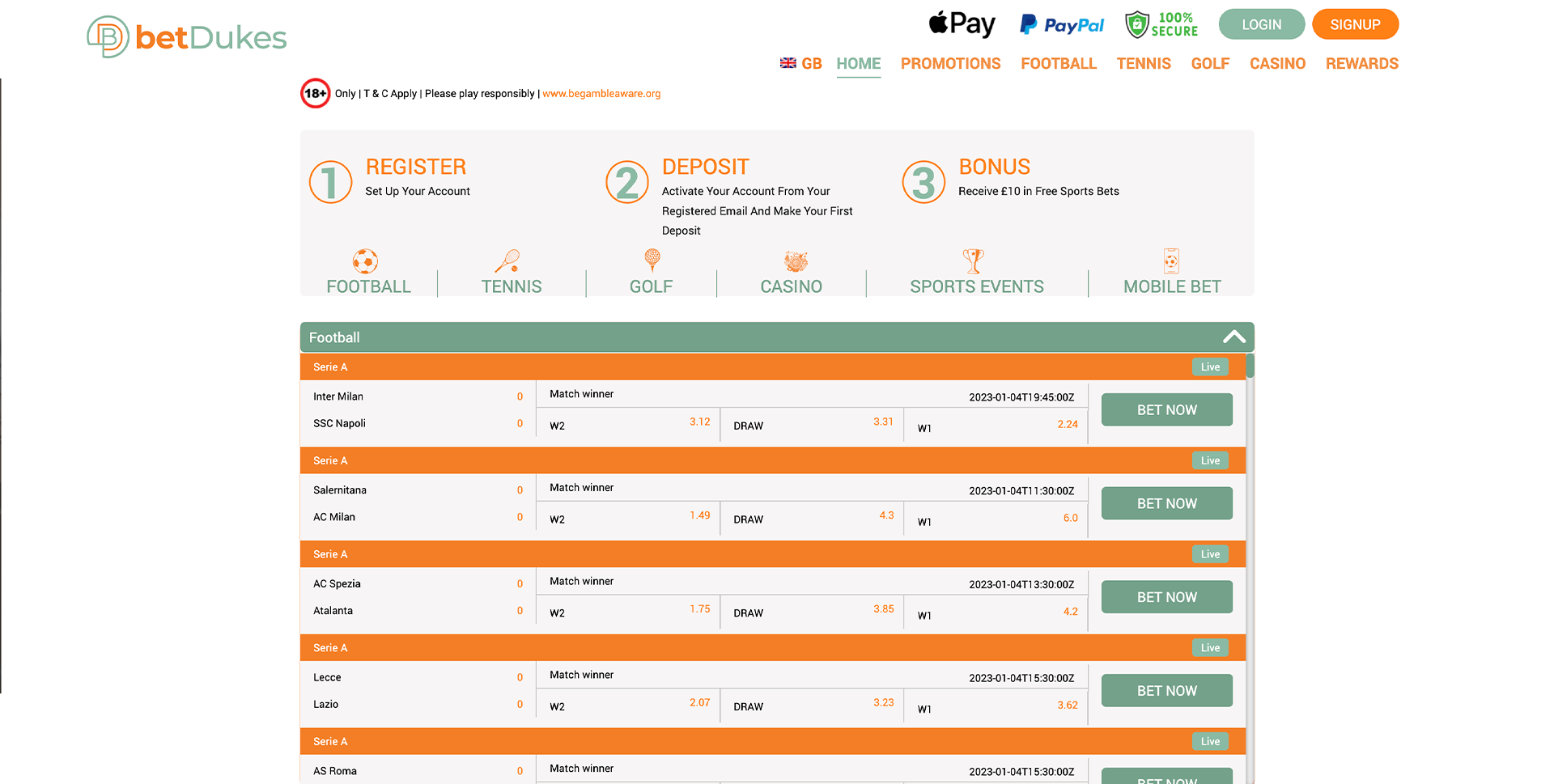
Task: Select GOLF category label under icons
Action: tap(651, 286)
